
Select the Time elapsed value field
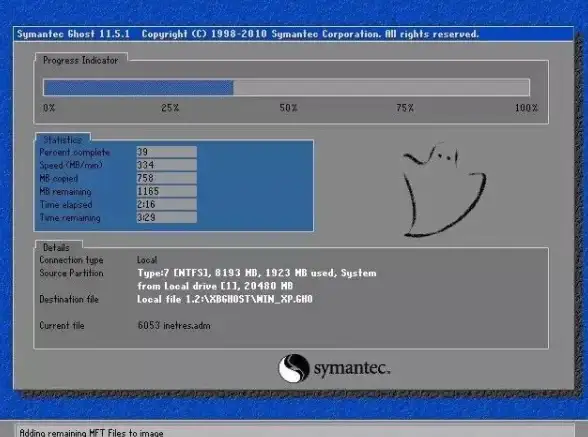pyautogui.click(x=166, y=204)
